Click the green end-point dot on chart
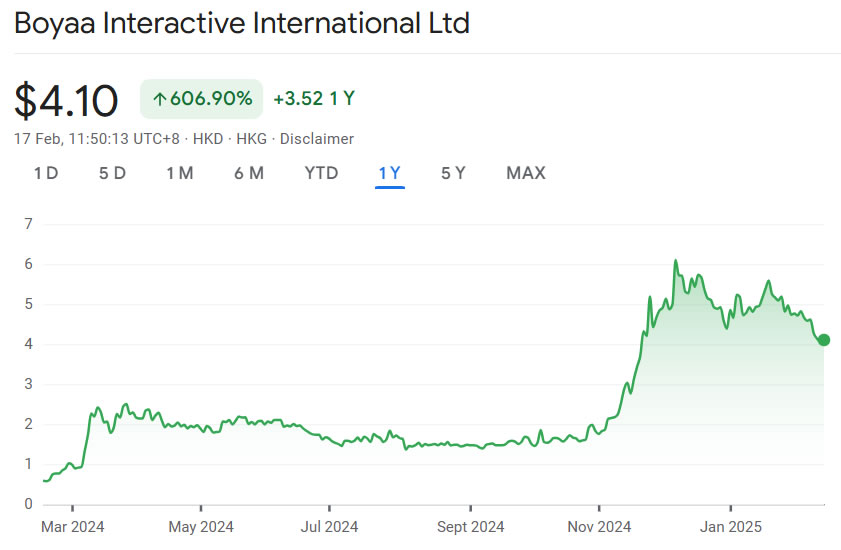 (x=824, y=340)
